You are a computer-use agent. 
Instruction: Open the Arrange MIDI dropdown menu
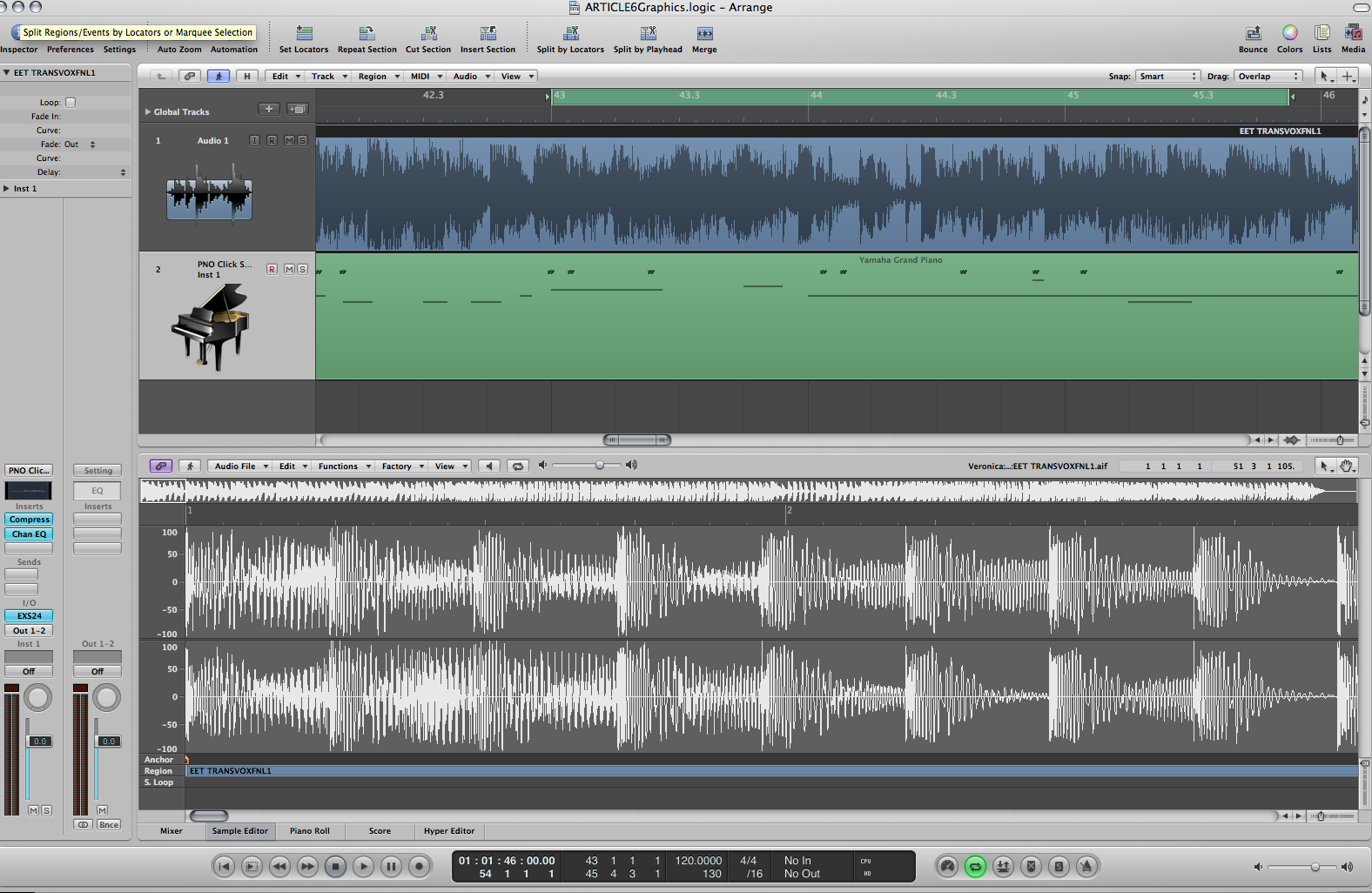[x=427, y=76]
